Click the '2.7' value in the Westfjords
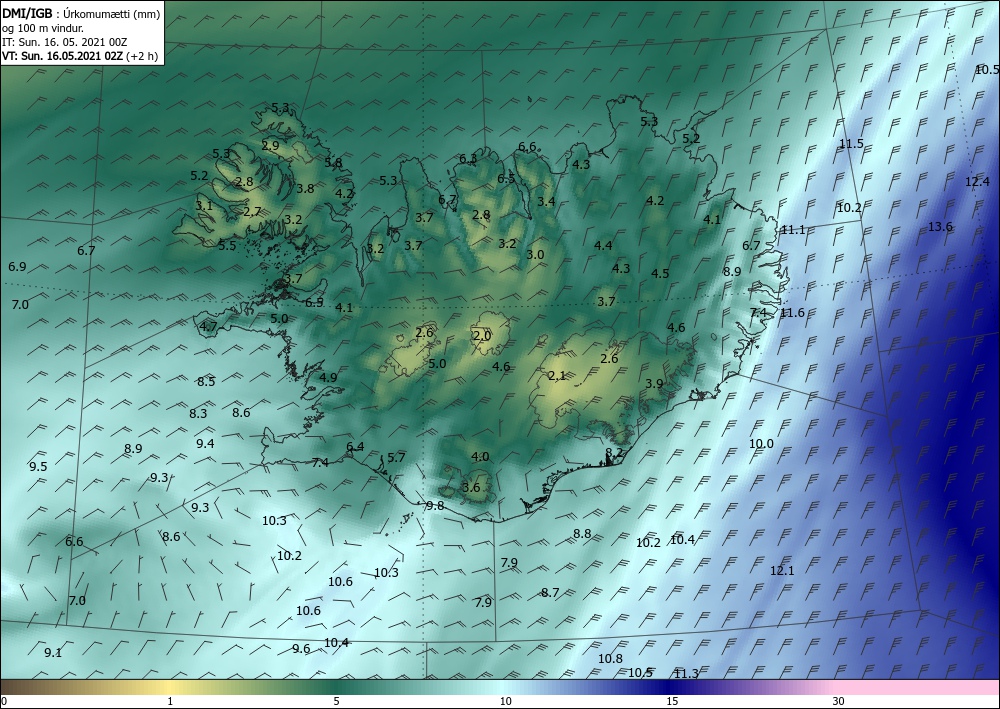 252,212
